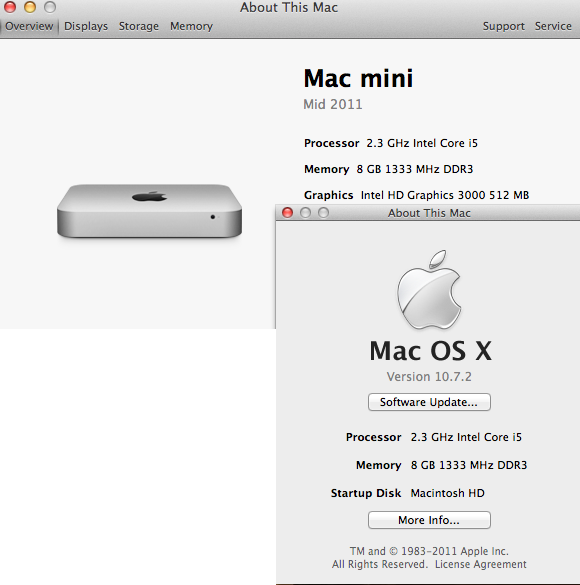Switch to the Overview tab
Screen dimensions: 580x585
coord(29,26)
